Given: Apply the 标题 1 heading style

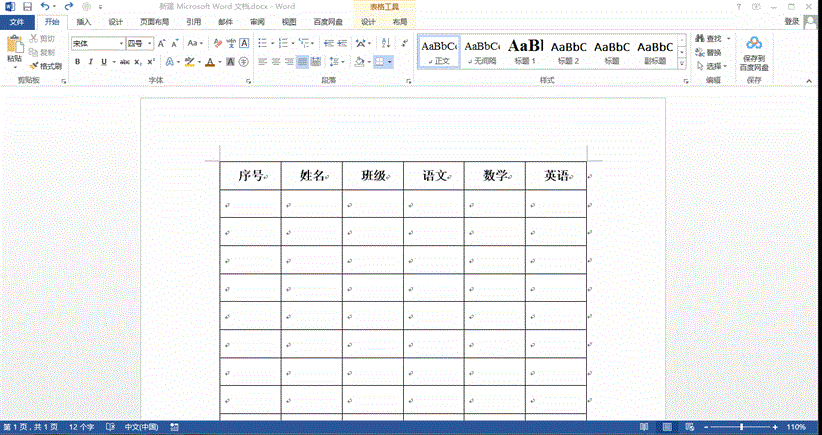Looking at the screenshot, I should (526, 50).
